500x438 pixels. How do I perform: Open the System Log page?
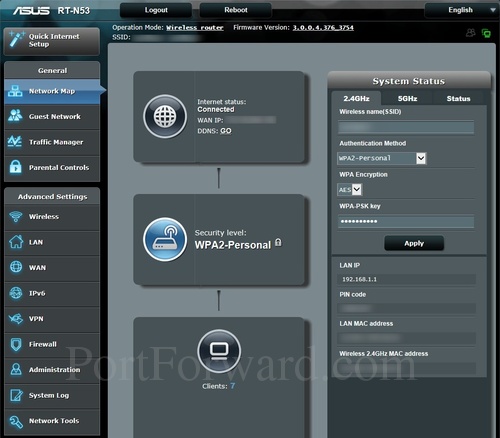point(52,395)
